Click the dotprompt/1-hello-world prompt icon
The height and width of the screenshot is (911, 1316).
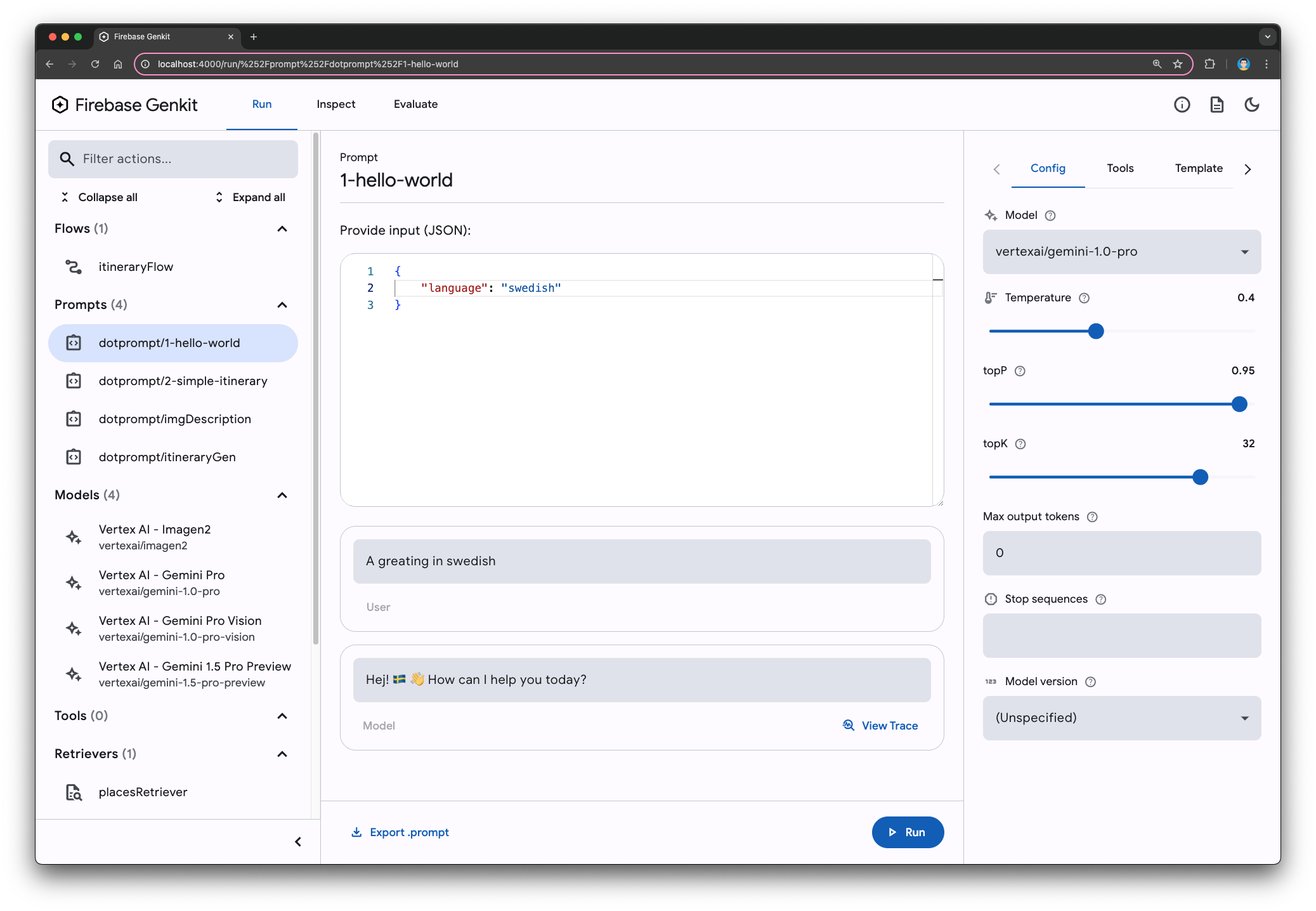coord(75,342)
